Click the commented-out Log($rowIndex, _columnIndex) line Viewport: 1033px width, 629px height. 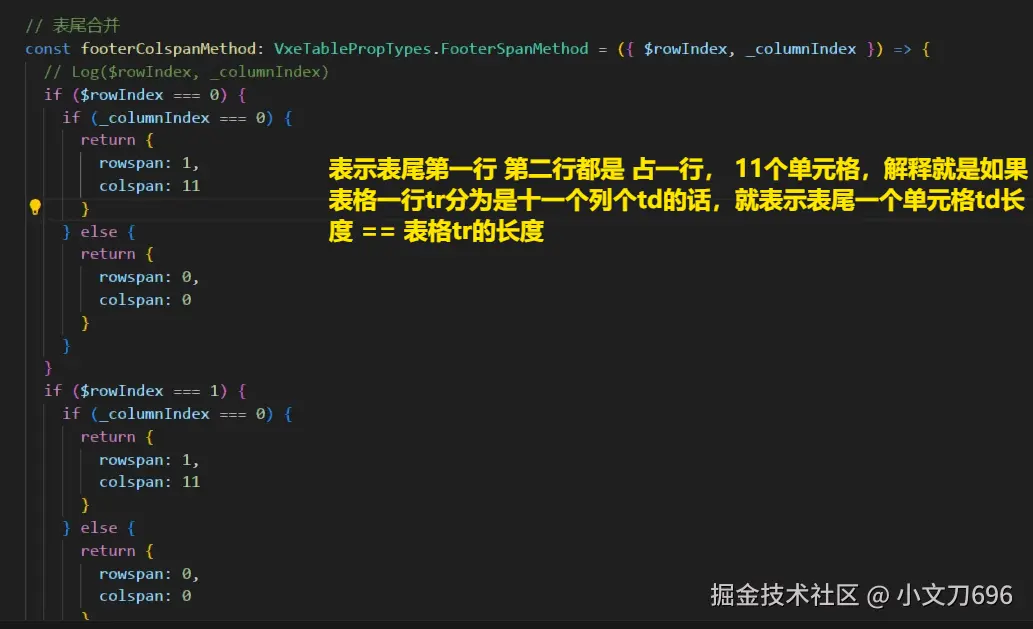pos(186,72)
